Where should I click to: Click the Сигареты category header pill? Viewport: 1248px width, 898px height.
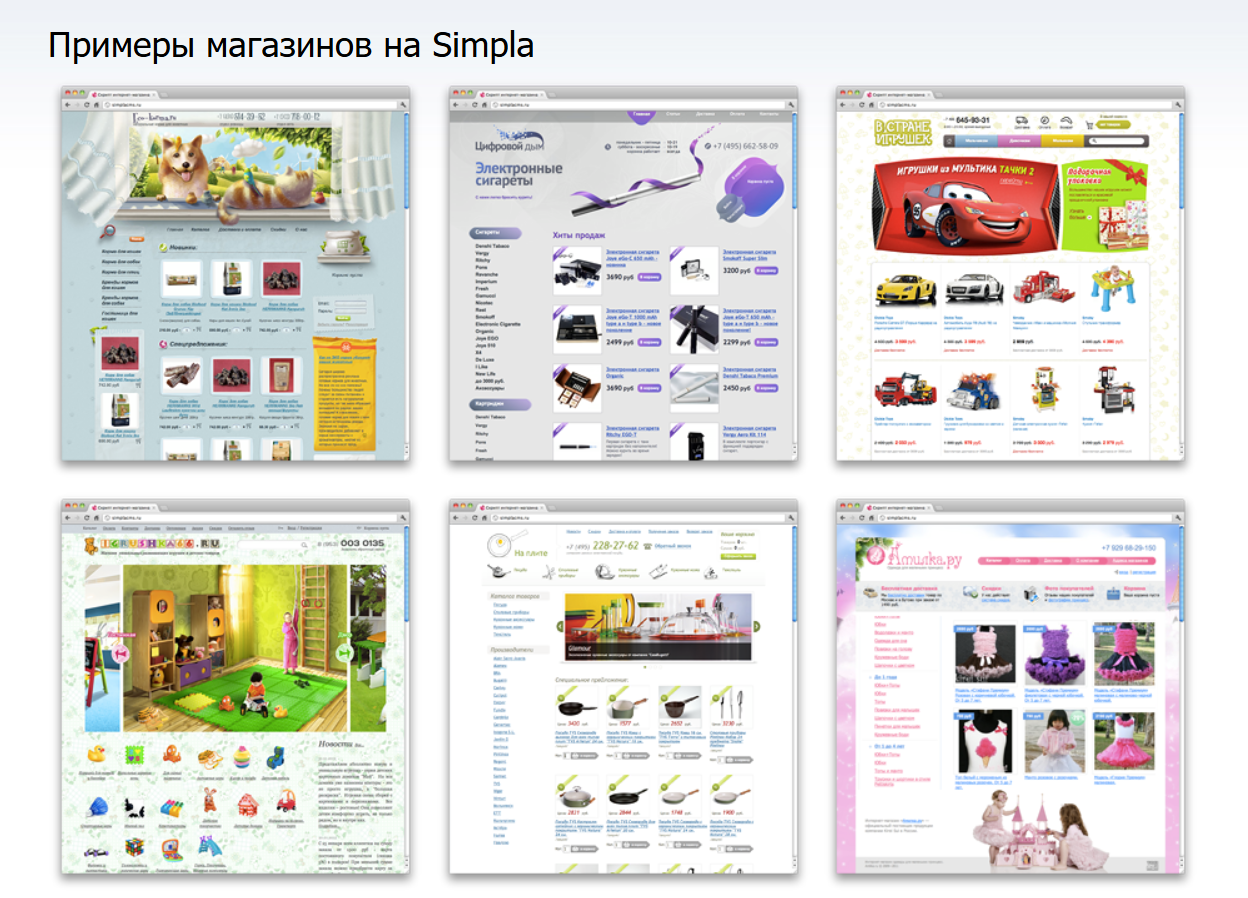(496, 232)
